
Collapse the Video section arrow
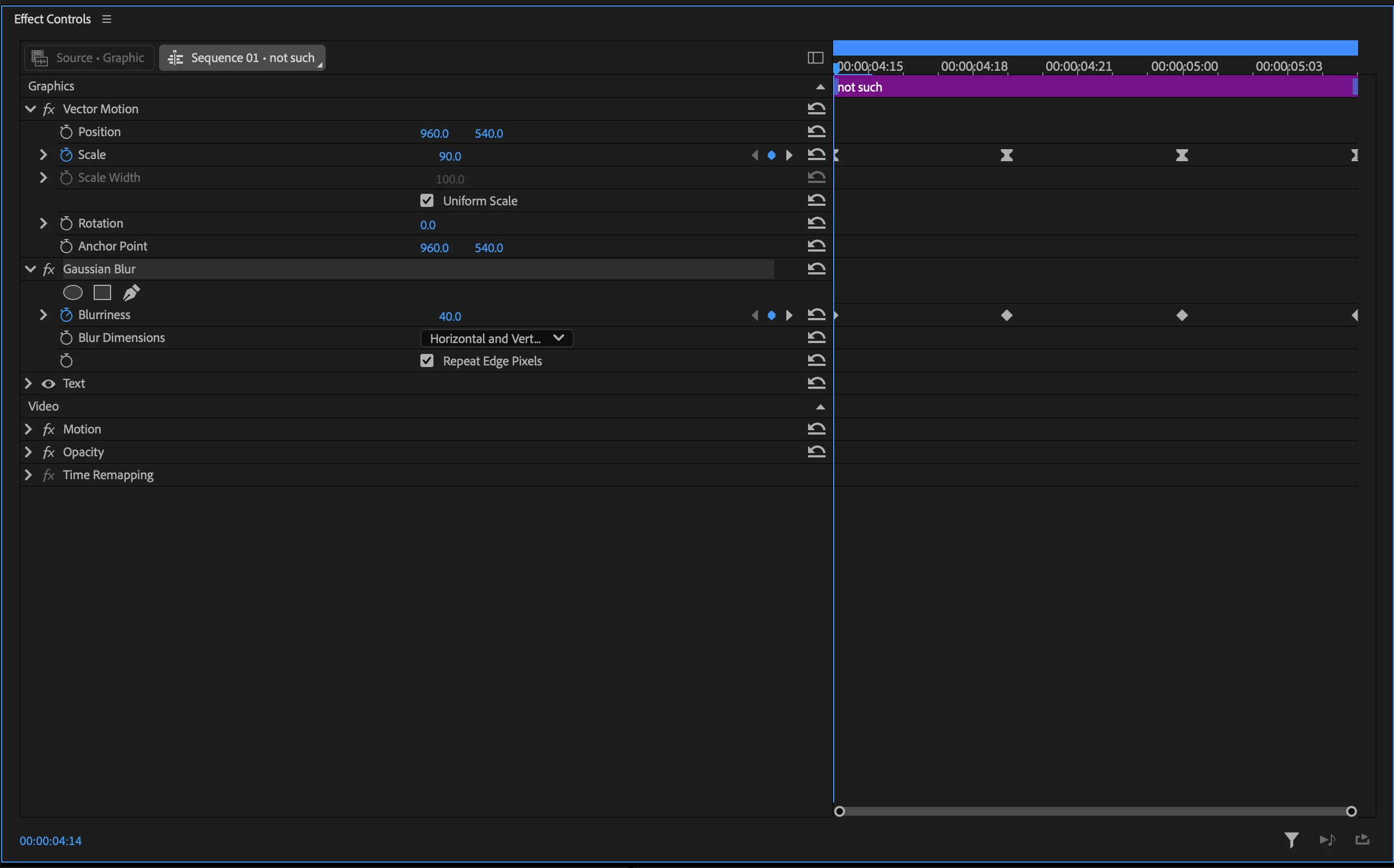coord(820,407)
